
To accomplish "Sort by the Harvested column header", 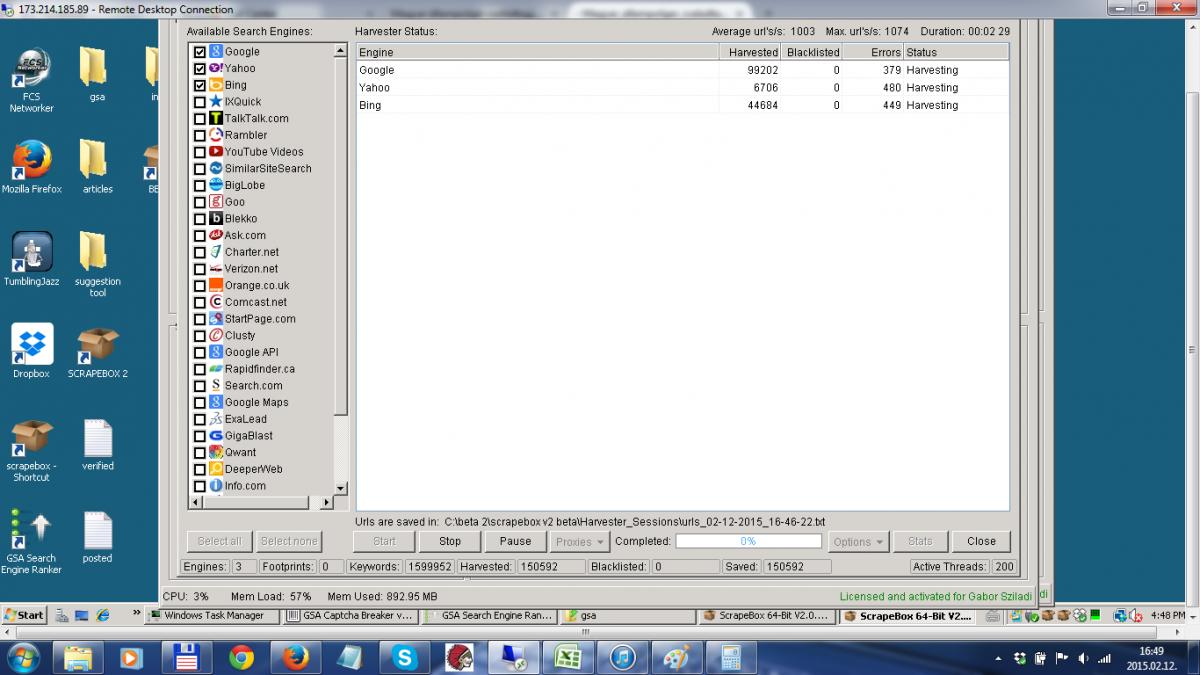I will pyautogui.click(x=750, y=52).
